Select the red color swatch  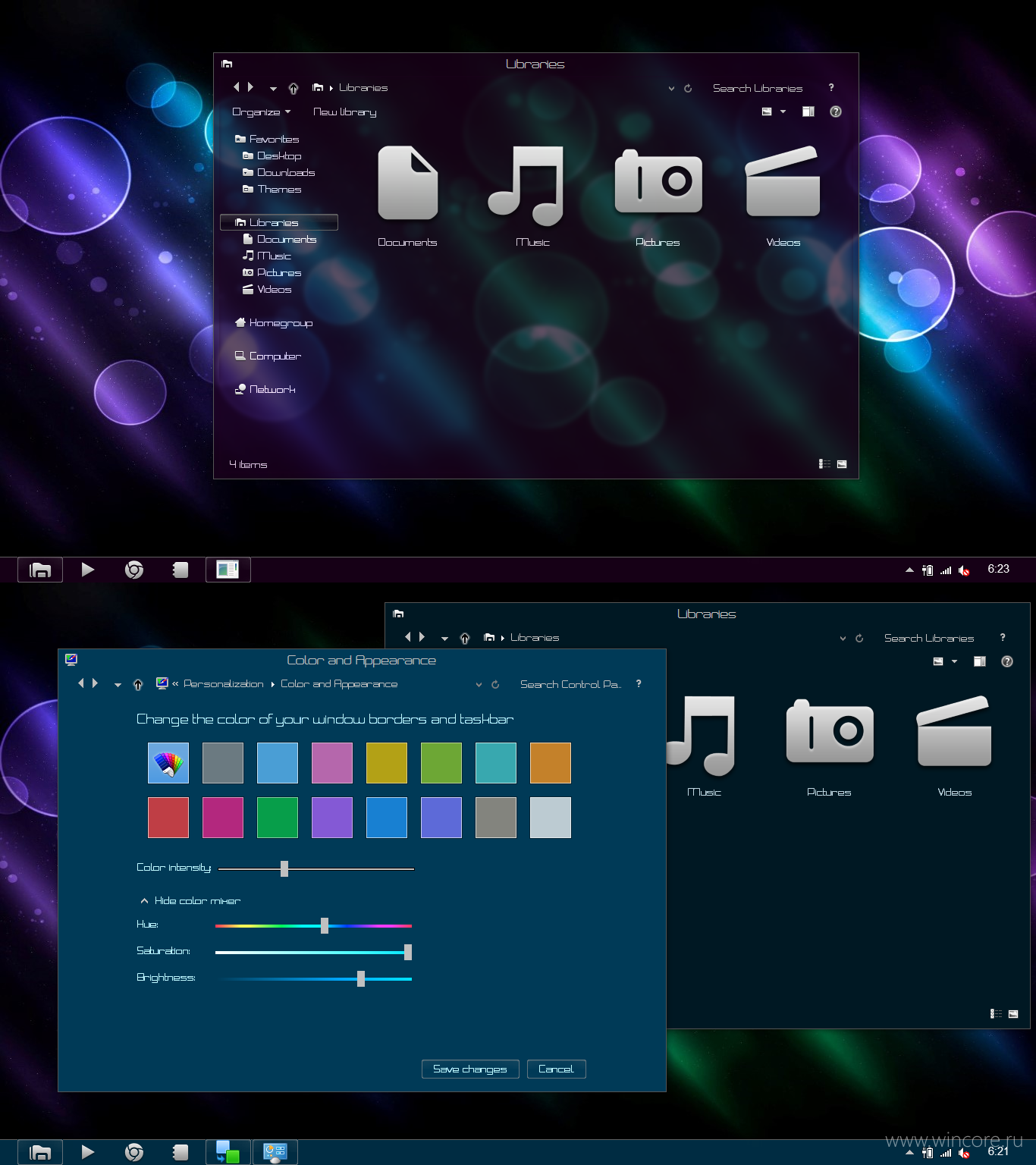tap(168, 818)
